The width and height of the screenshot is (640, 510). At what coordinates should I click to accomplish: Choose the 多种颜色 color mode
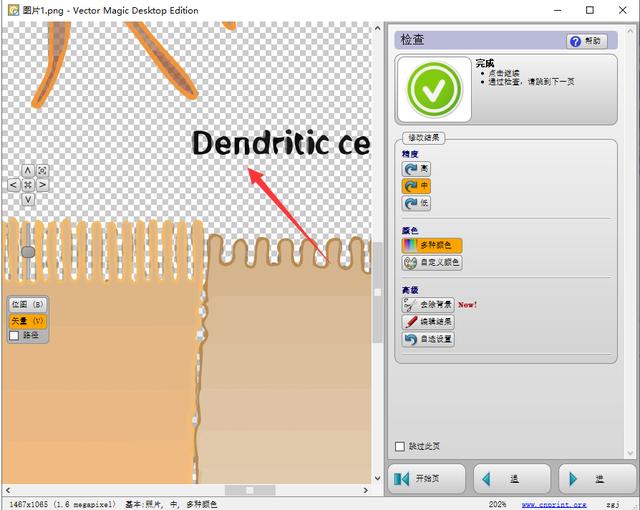point(432,246)
